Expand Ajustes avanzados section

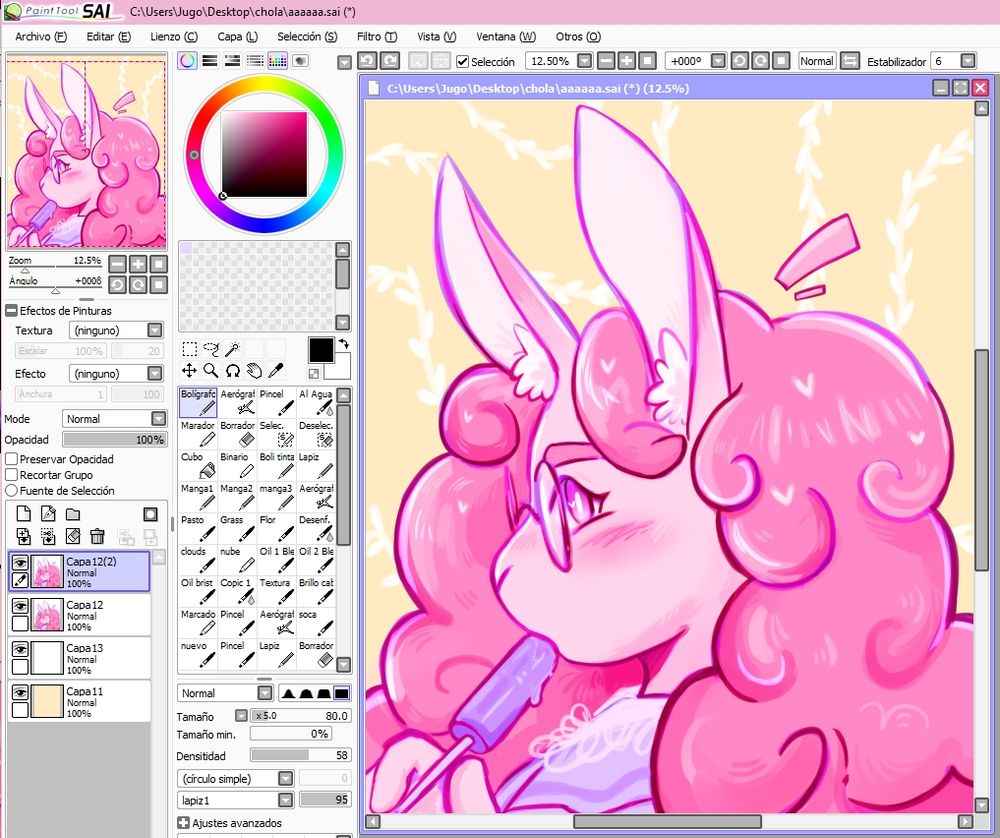[x=183, y=823]
